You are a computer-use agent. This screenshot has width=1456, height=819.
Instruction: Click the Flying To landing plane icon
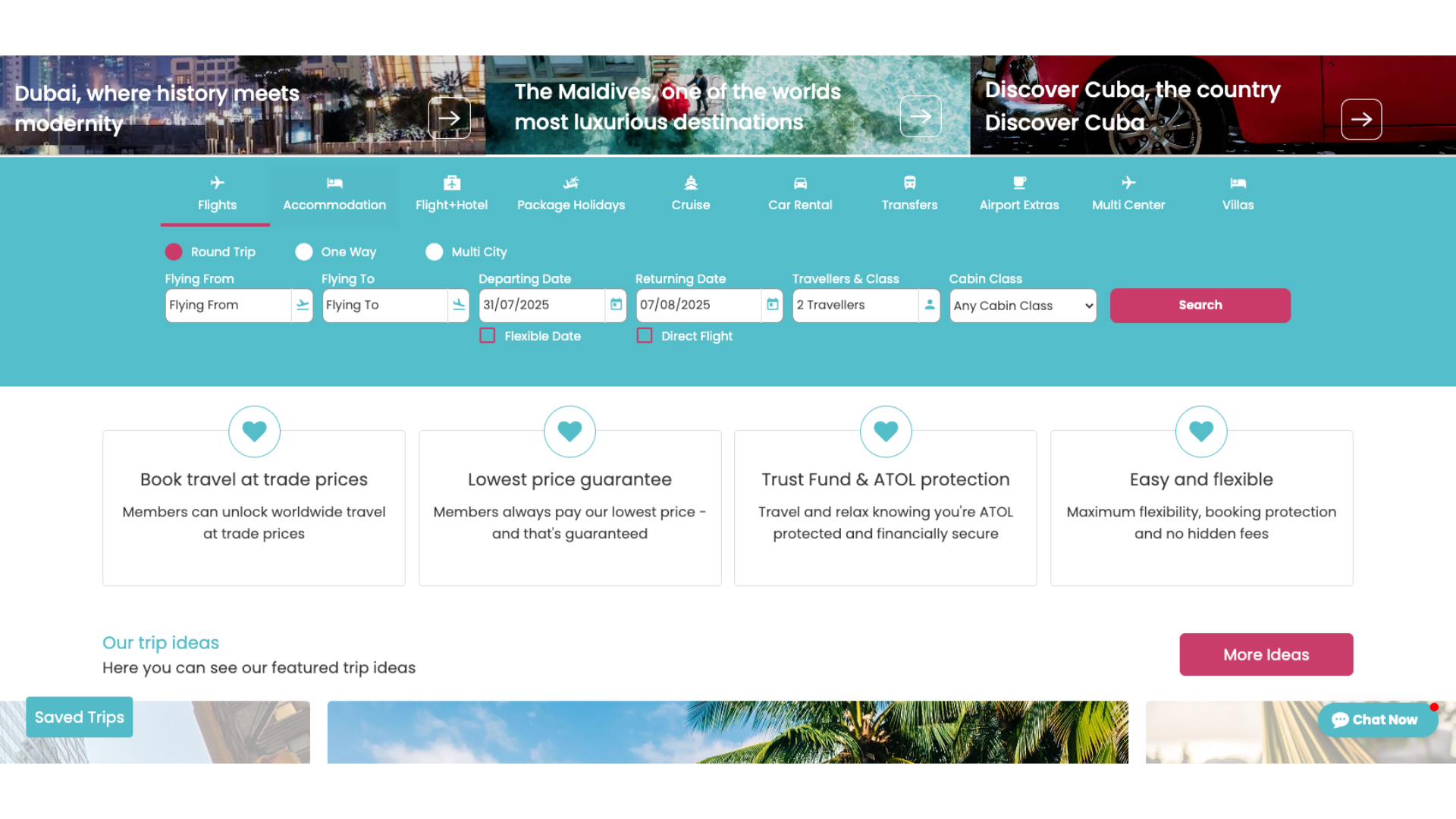[x=459, y=305]
